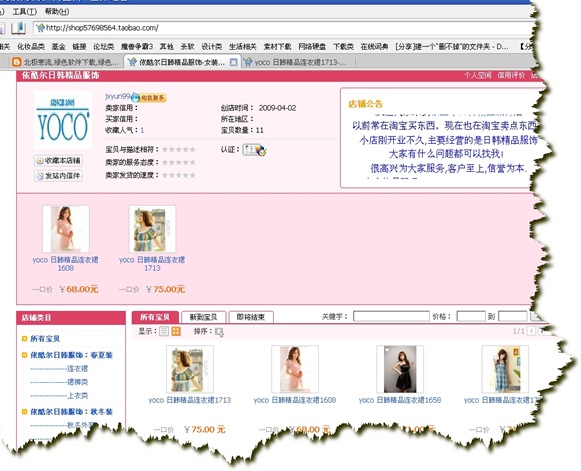Click the 排序 sort icon

(x=219, y=332)
